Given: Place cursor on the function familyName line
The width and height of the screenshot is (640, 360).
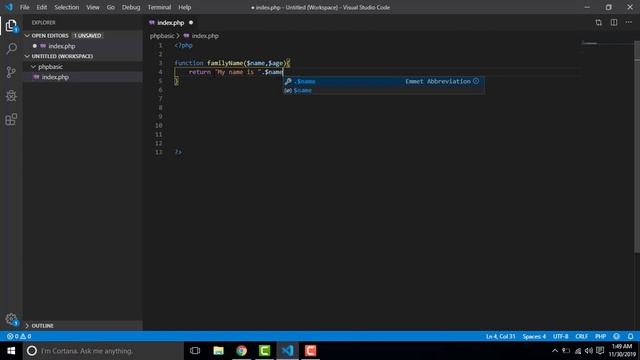Looking at the screenshot, I should coord(232,63).
